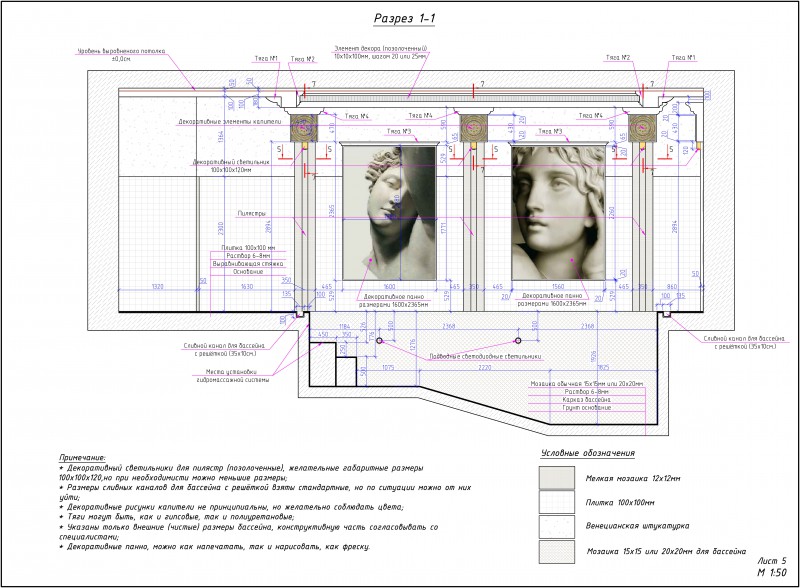Pick the "Плитка 100х100мм" legend swatch
This screenshot has height=588, width=800.
click(x=557, y=502)
